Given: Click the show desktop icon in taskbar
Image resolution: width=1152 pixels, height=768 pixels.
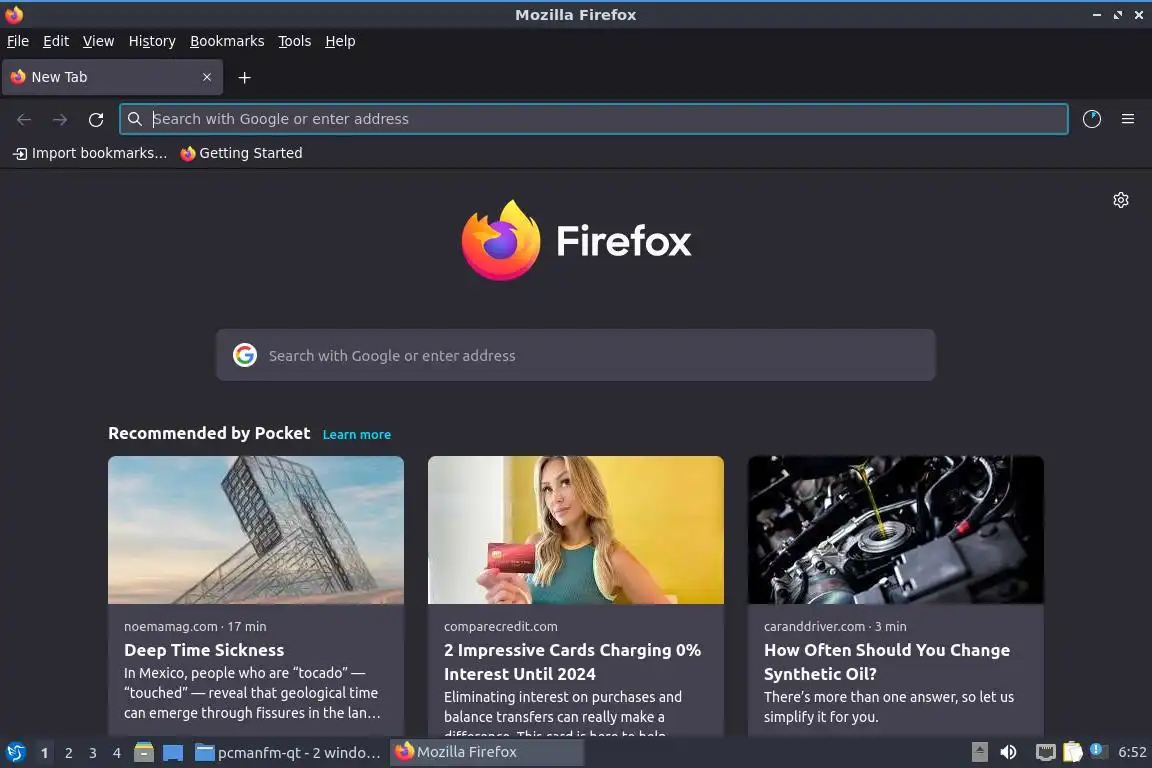Looking at the screenshot, I should 173,753.
